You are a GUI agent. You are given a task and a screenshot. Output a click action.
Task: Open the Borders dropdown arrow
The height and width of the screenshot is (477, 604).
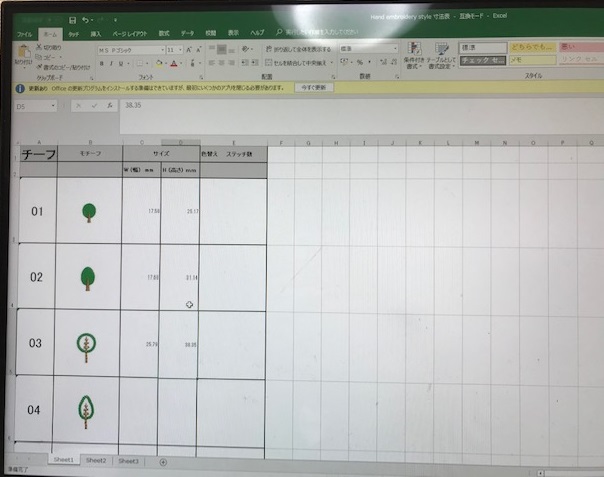point(147,64)
